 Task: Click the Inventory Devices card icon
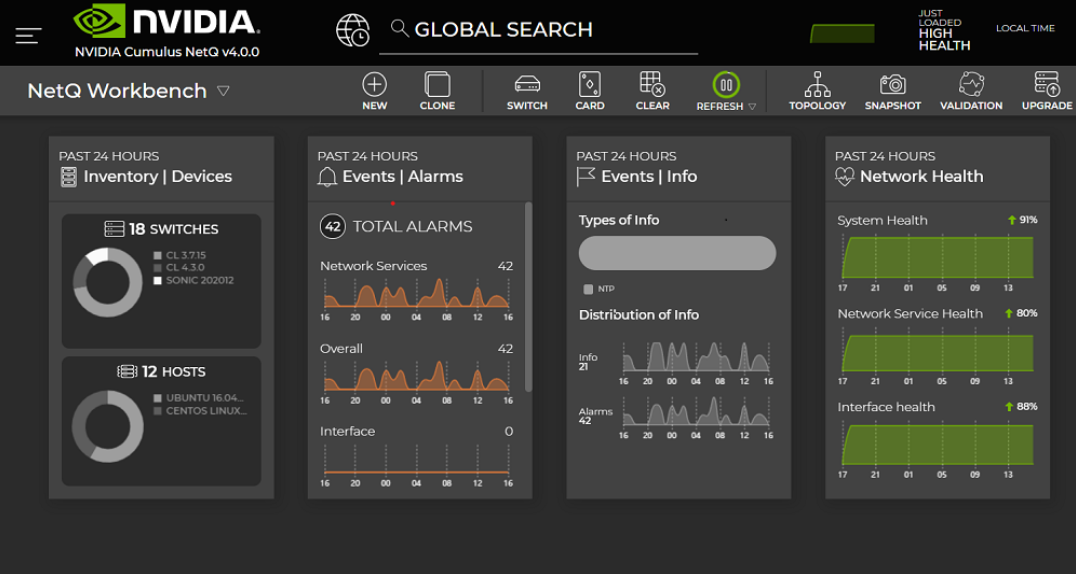tap(69, 177)
